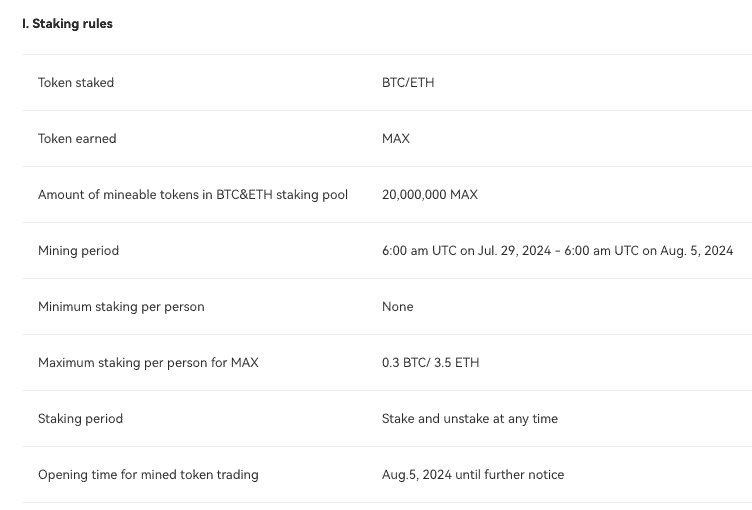
Task: Click 'Minimum staking per person' label
Action: click(x=121, y=307)
